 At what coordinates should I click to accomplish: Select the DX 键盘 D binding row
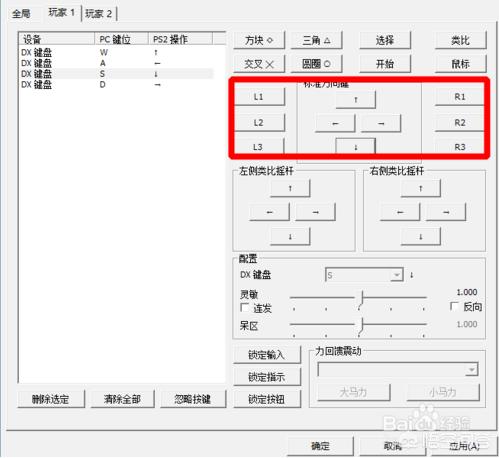click(116, 85)
